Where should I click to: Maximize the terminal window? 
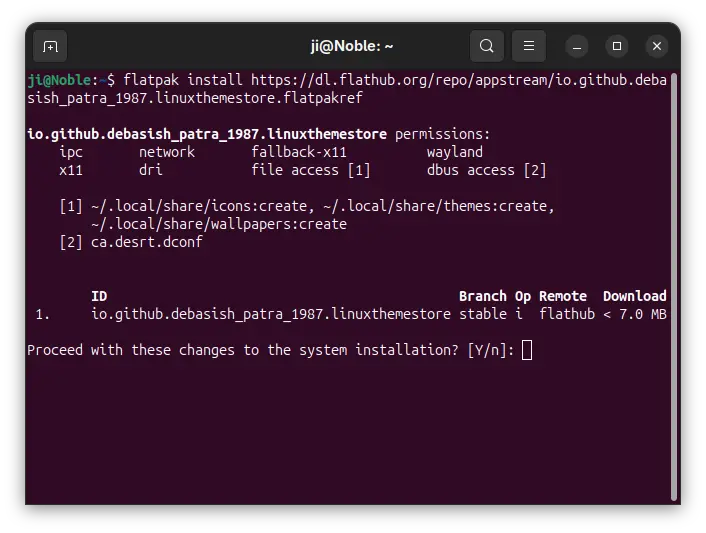coord(617,46)
